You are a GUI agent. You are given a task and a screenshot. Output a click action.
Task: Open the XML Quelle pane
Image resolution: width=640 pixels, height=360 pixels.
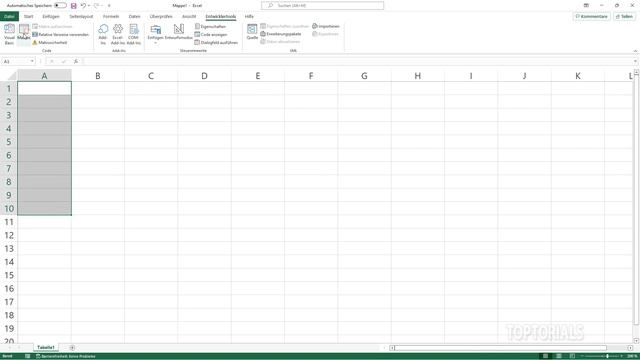click(x=252, y=32)
